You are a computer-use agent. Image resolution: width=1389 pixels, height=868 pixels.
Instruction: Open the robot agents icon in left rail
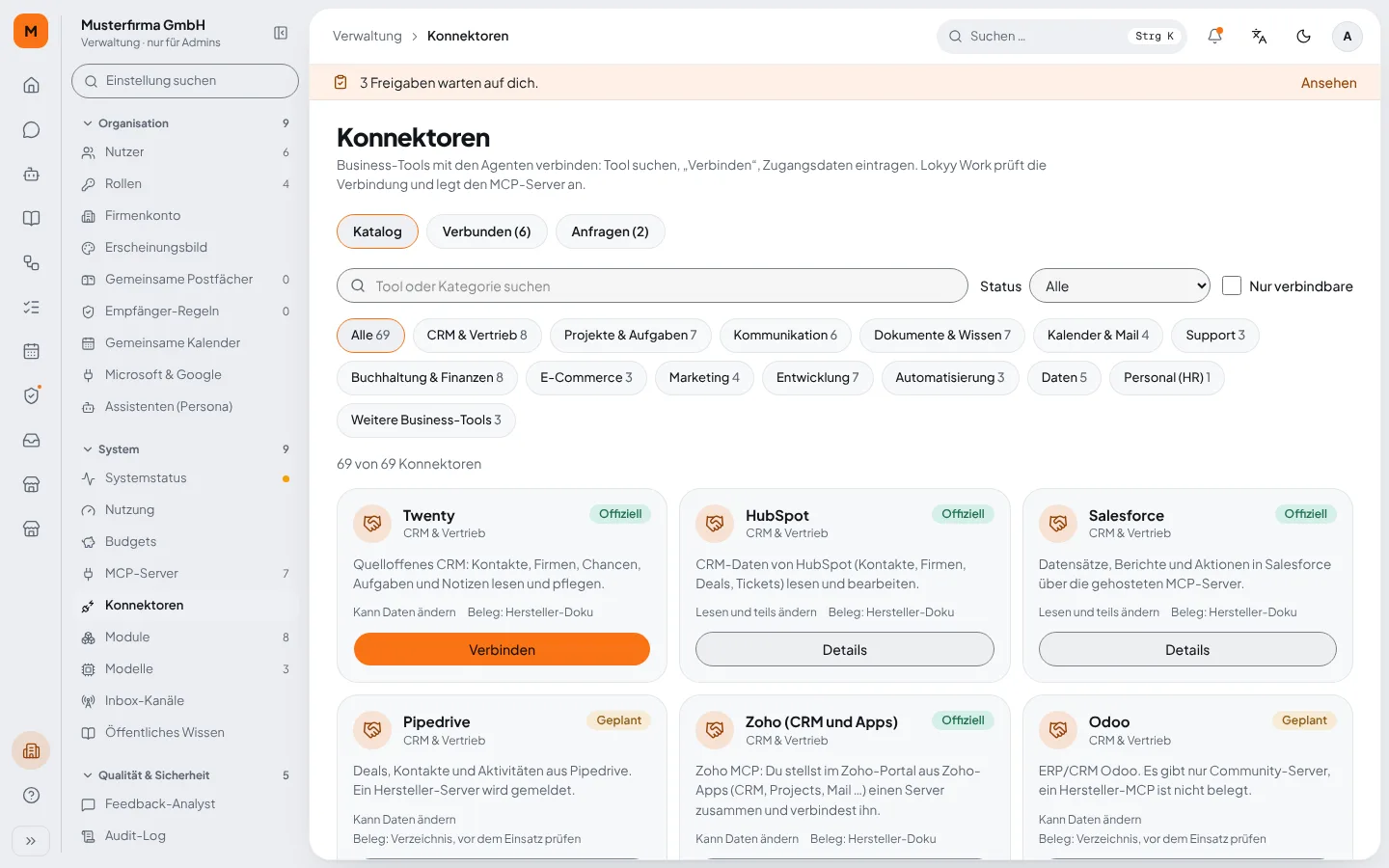point(31,174)
